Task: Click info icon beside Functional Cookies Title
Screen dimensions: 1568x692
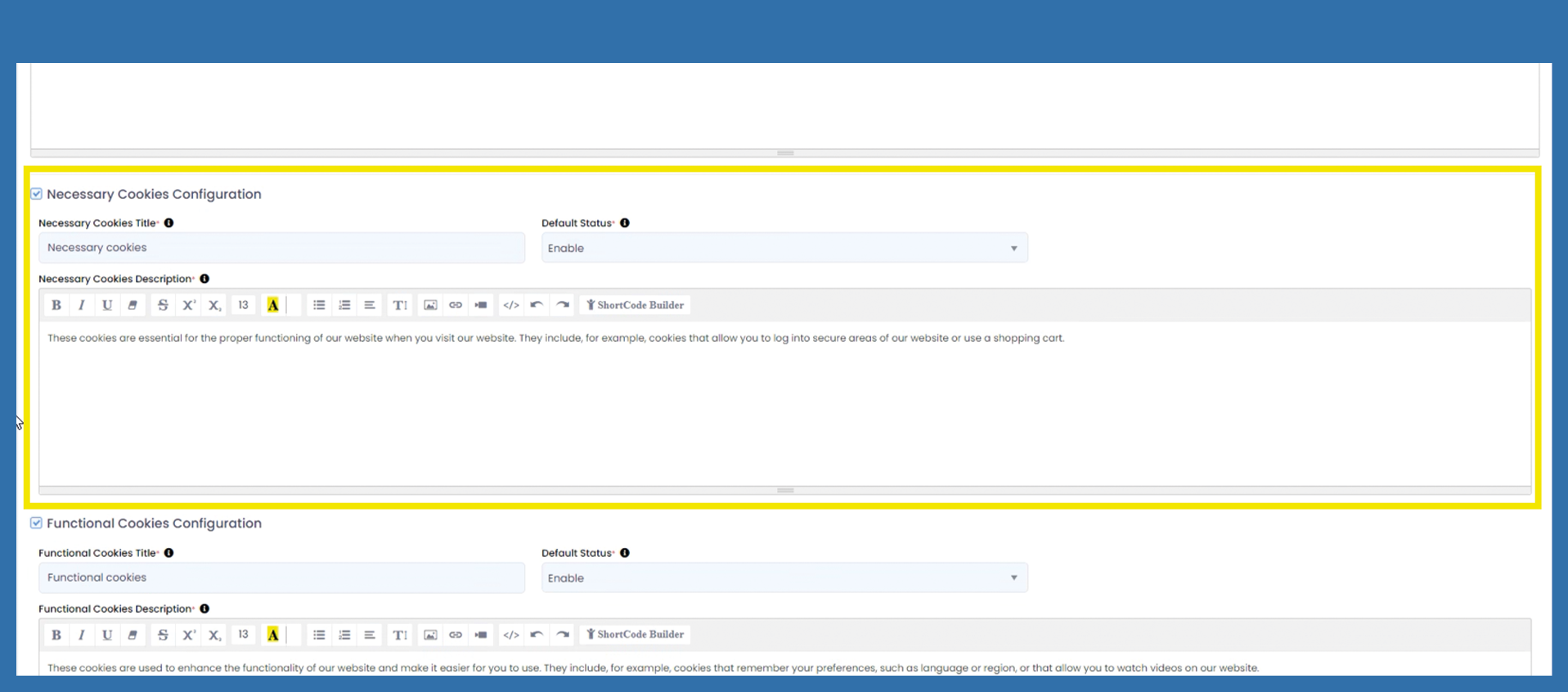Action: pos(169,553)
